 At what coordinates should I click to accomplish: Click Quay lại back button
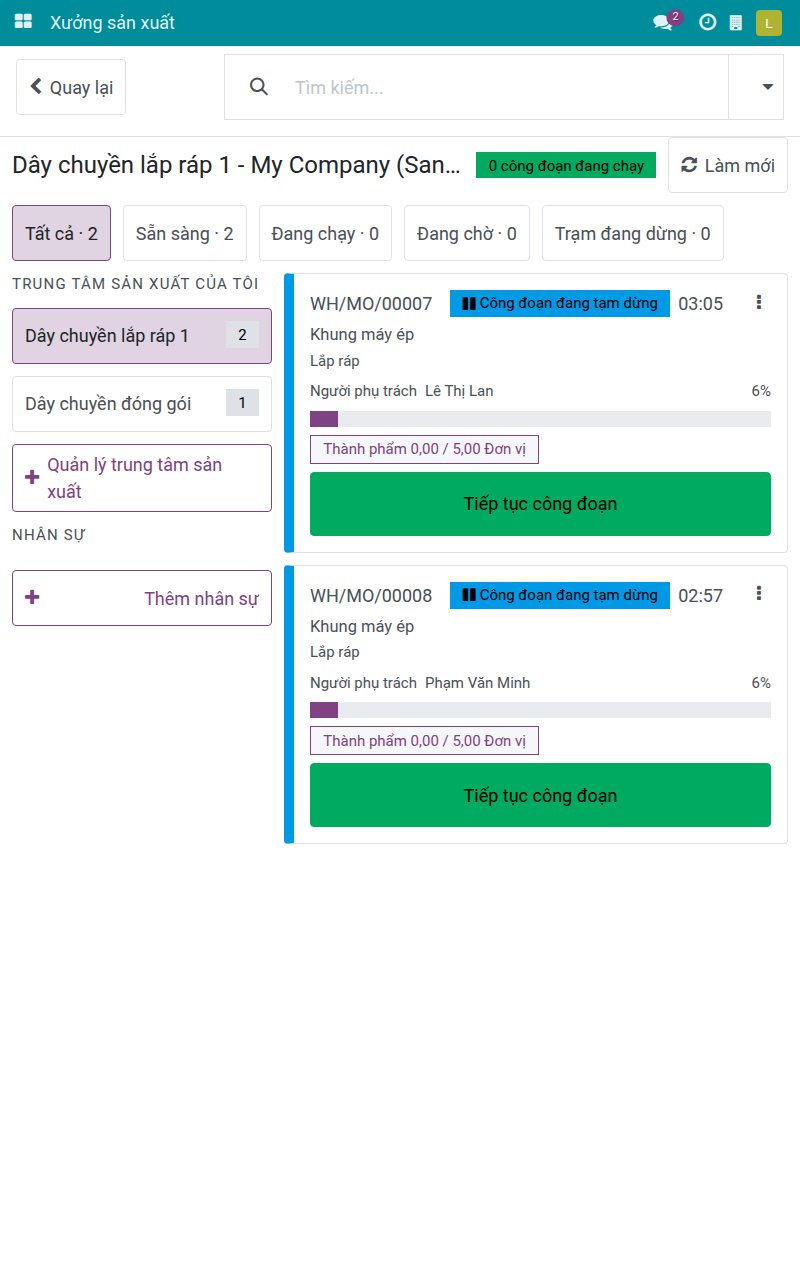click(x=71, y=87)
